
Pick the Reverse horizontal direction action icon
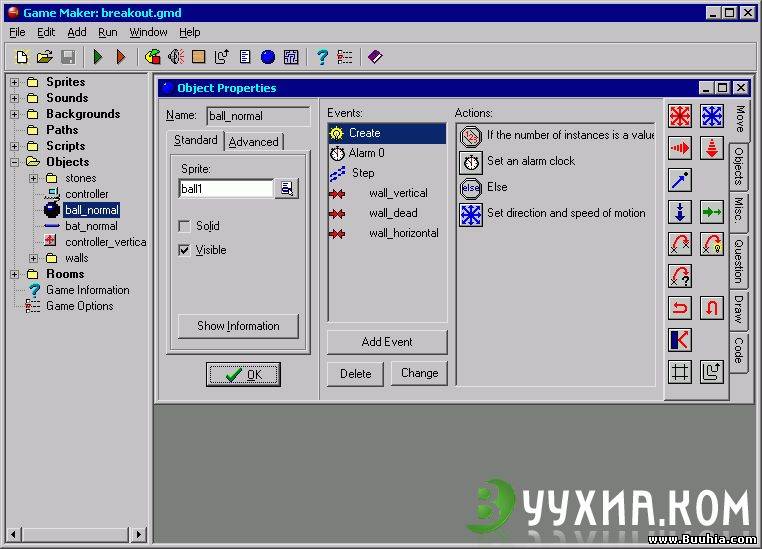click(x=680, y=308)
